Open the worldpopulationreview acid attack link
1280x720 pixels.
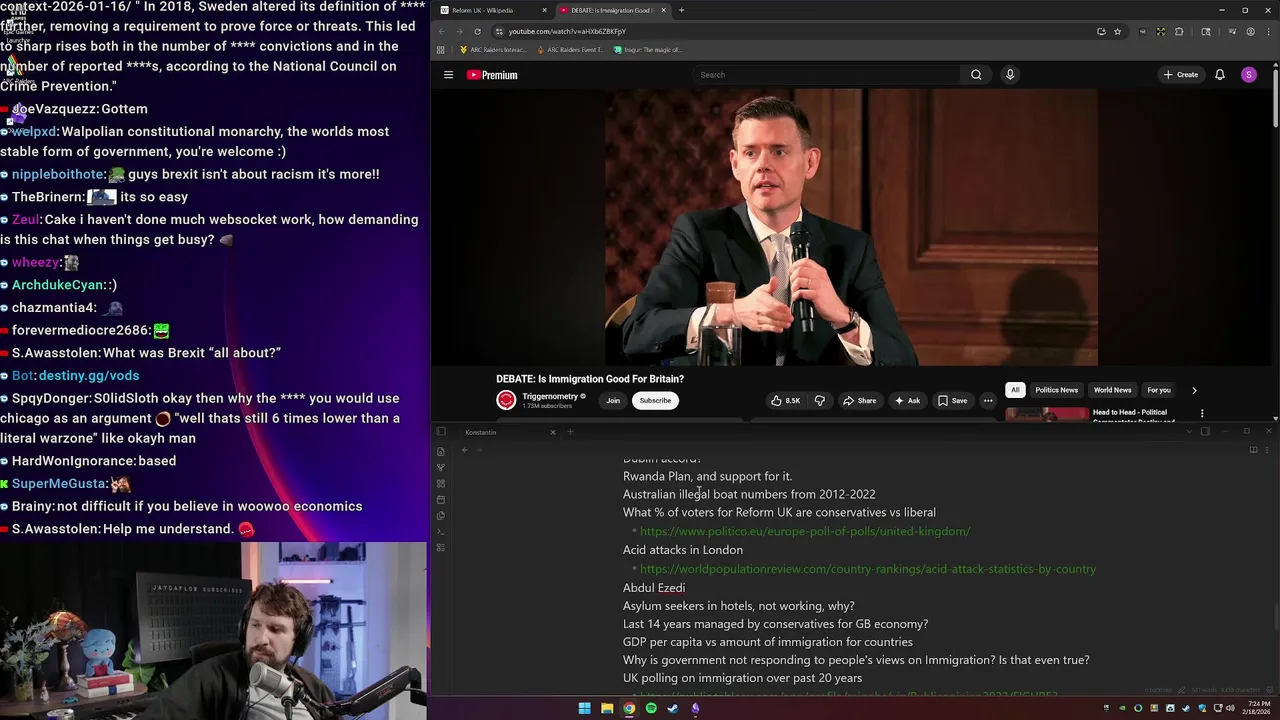click(868, 569)
